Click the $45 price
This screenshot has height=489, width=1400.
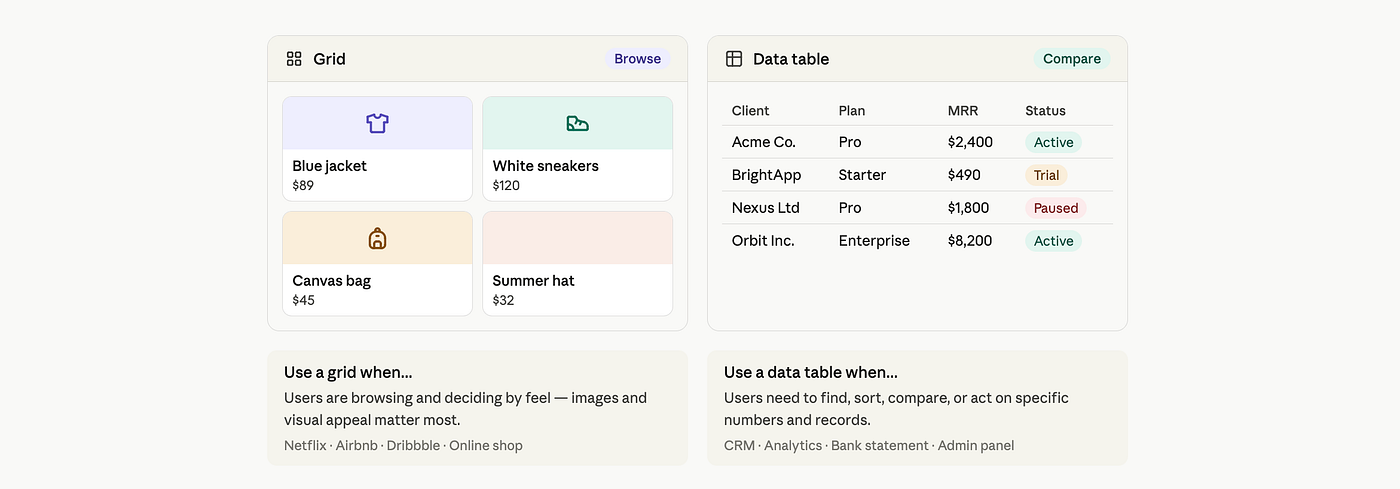pyautogui.click(x=304, y=300)
